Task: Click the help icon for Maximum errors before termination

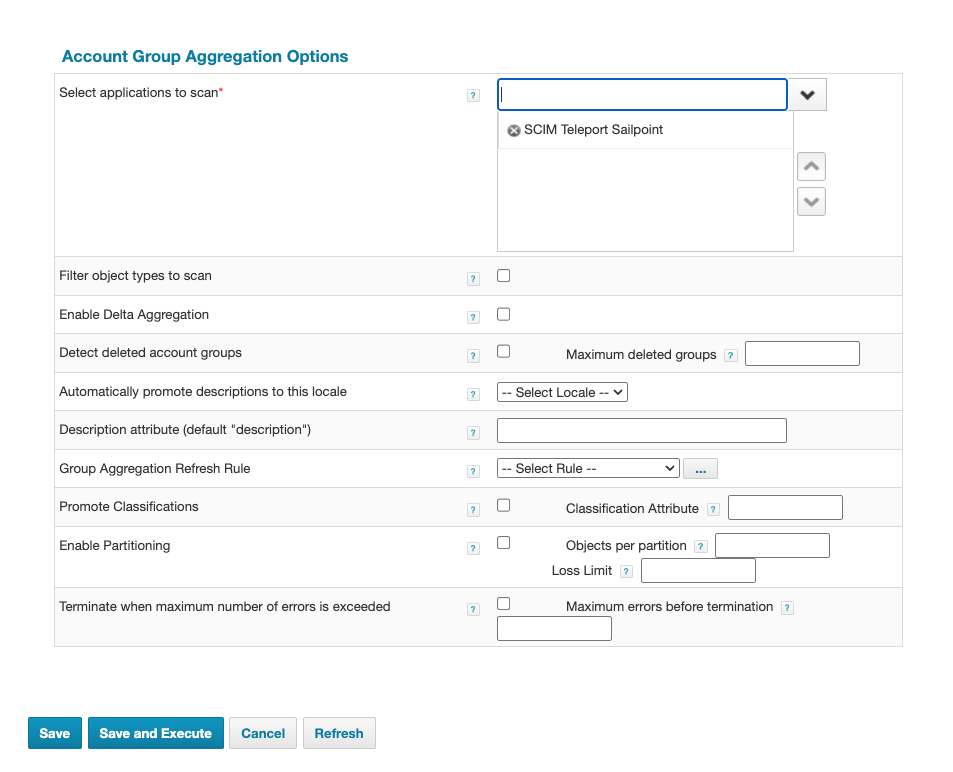Action: click(x=786, y=607)
